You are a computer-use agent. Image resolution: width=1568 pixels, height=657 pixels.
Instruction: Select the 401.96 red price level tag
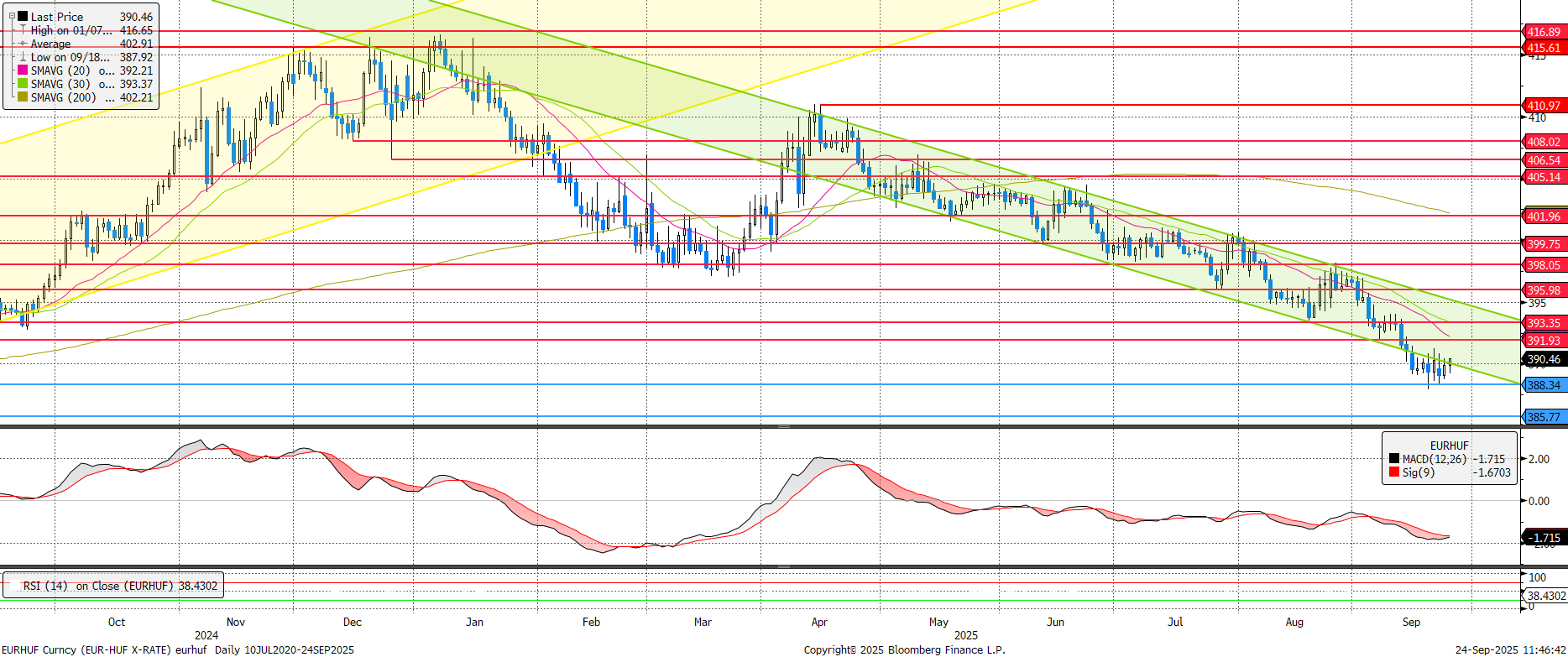click(1544, 216)
